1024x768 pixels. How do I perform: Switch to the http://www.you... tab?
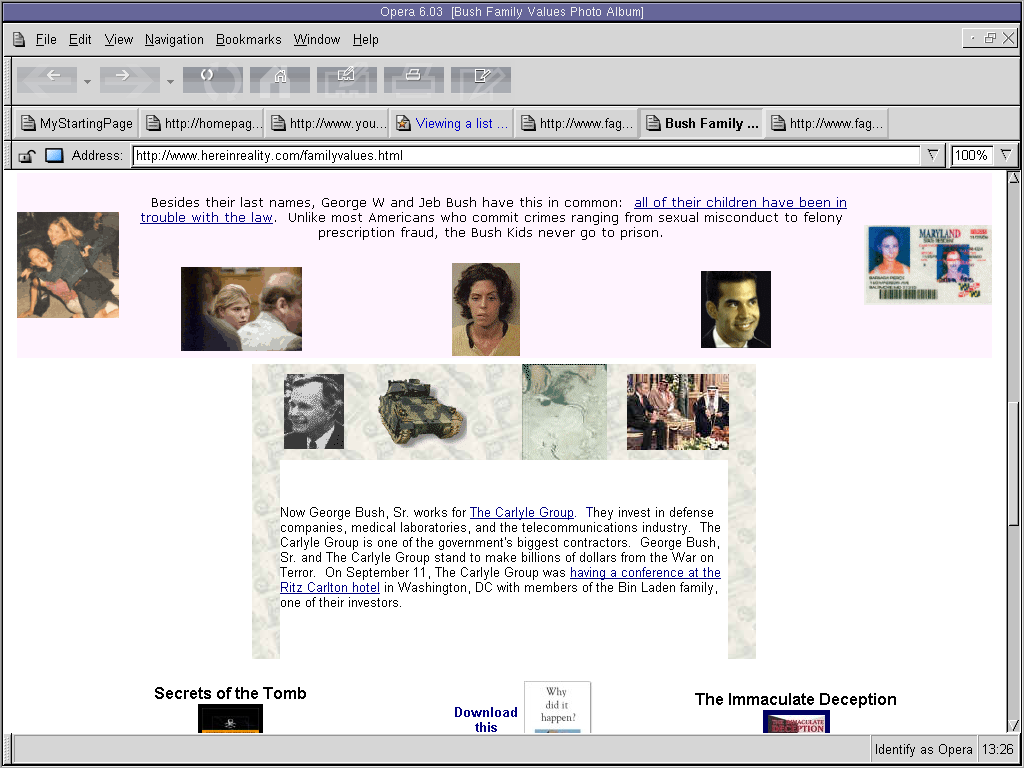pos(328,123)
